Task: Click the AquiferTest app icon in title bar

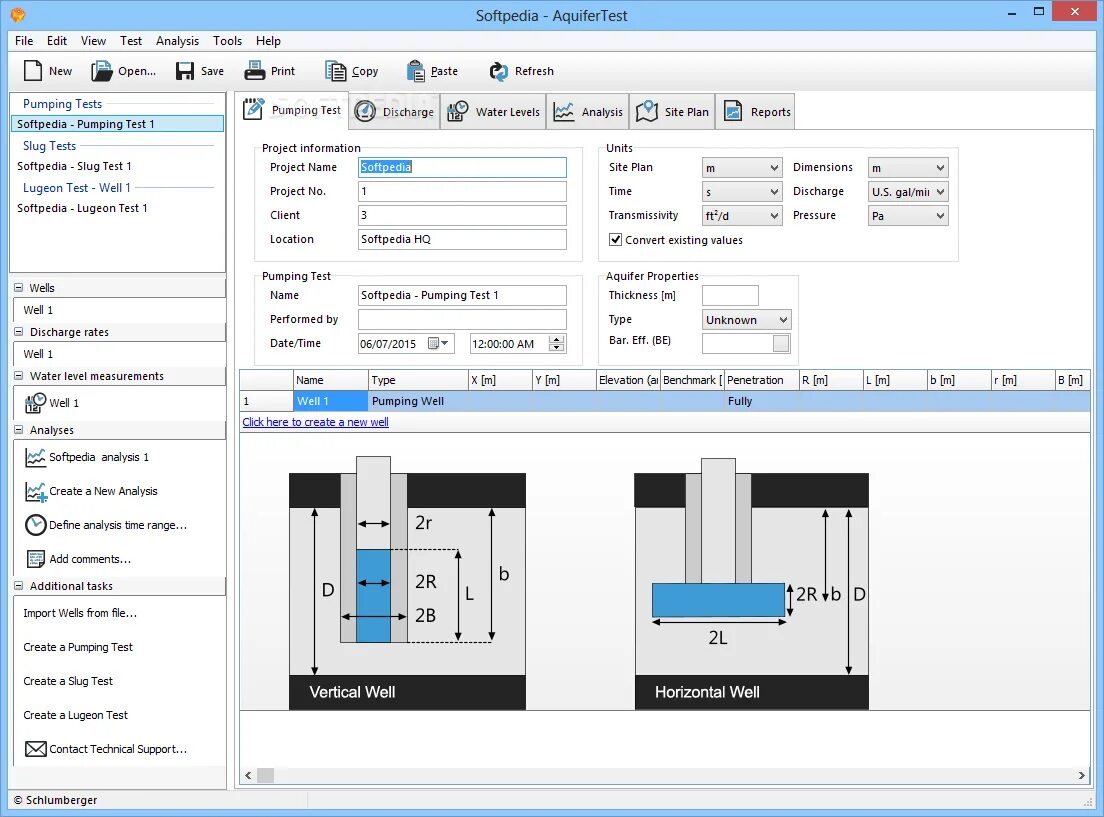Action: (x=18, y=14)
